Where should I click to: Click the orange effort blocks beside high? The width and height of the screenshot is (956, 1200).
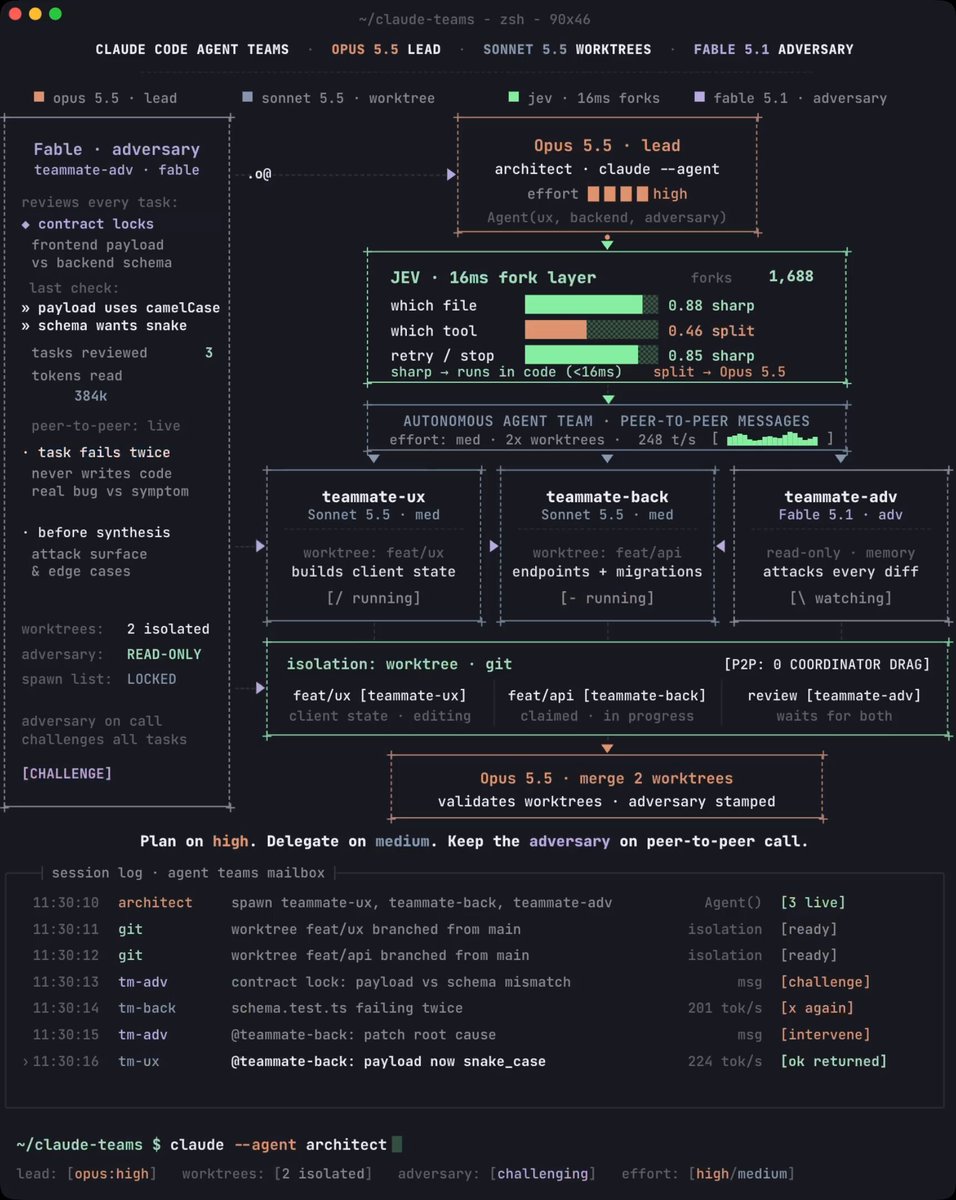click(618, 194)
